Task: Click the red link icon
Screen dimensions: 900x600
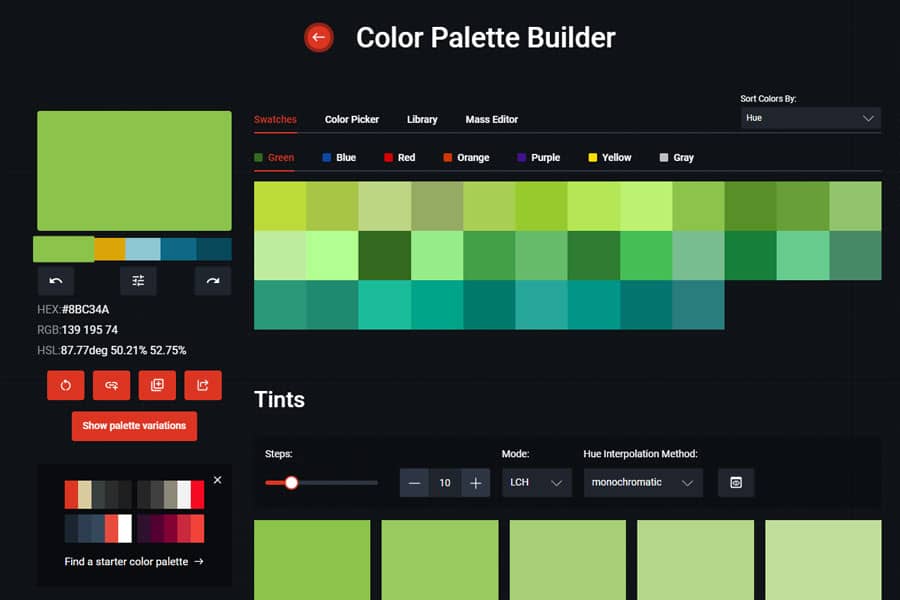Action: 111,385
